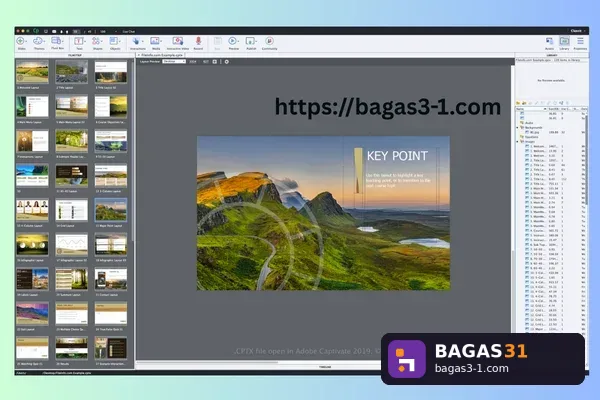This screenshot has height=400, width=600.
Task: Open the Slides toolbar button
Action: (x=21, y=41)
